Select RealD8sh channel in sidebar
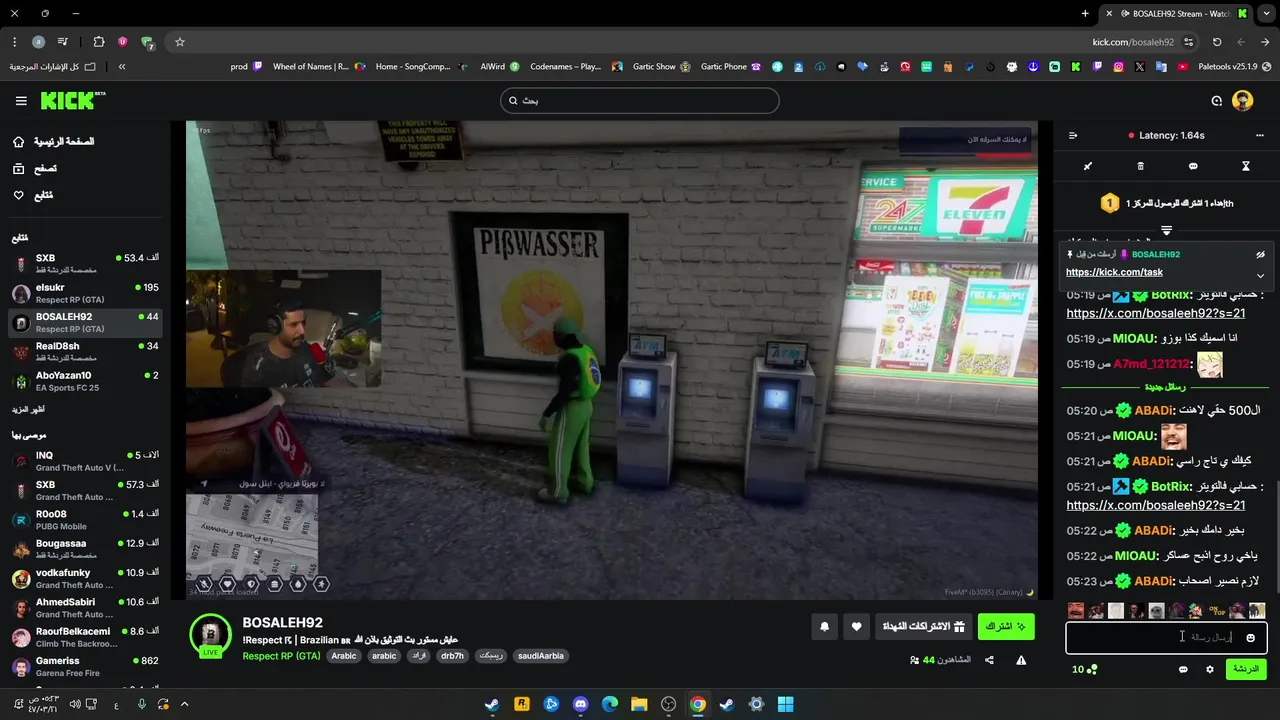 (85, 352)
